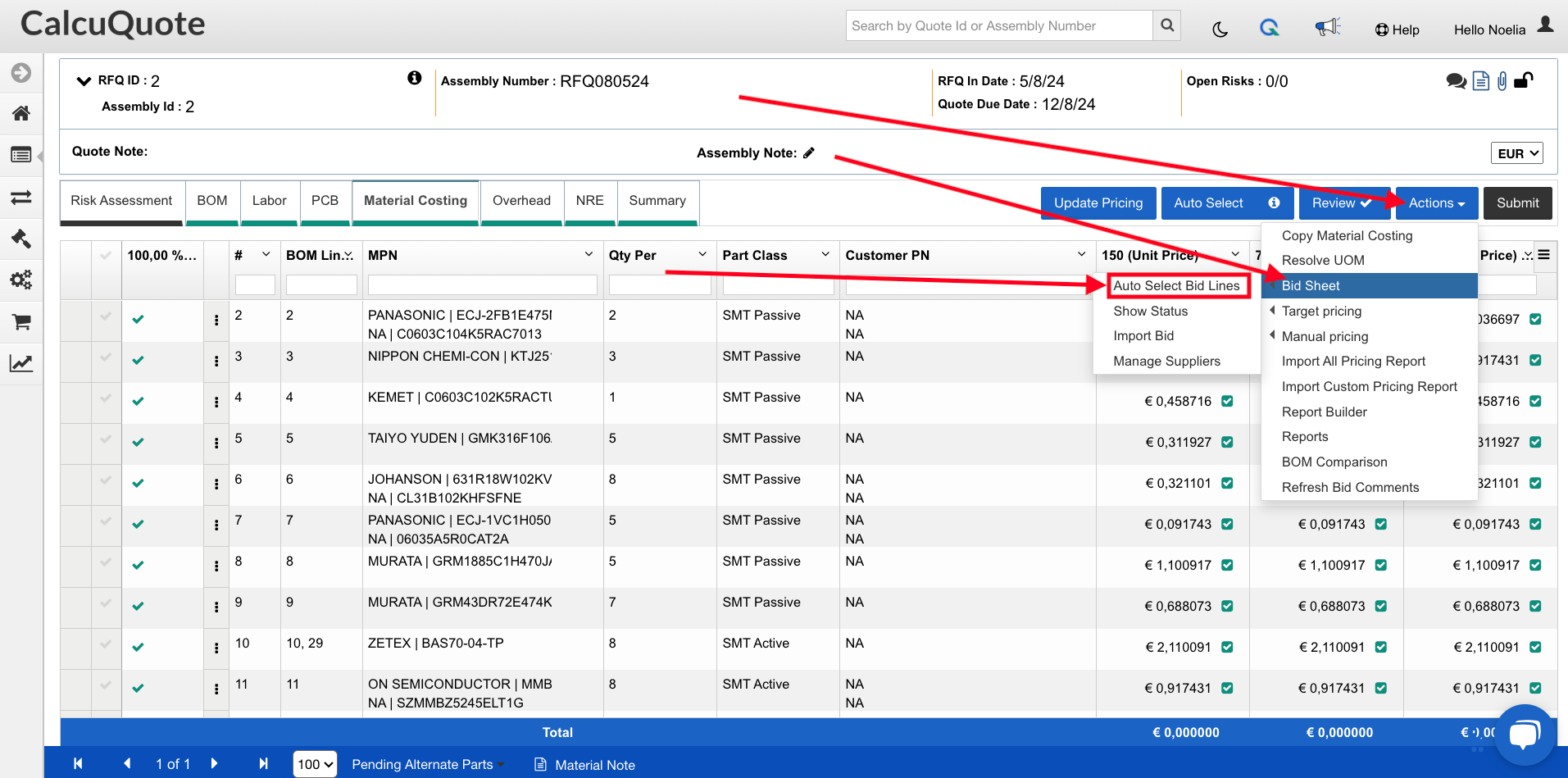Toggle checkbox for € 0,688073 in 150 column

(x=1227, y=606)
